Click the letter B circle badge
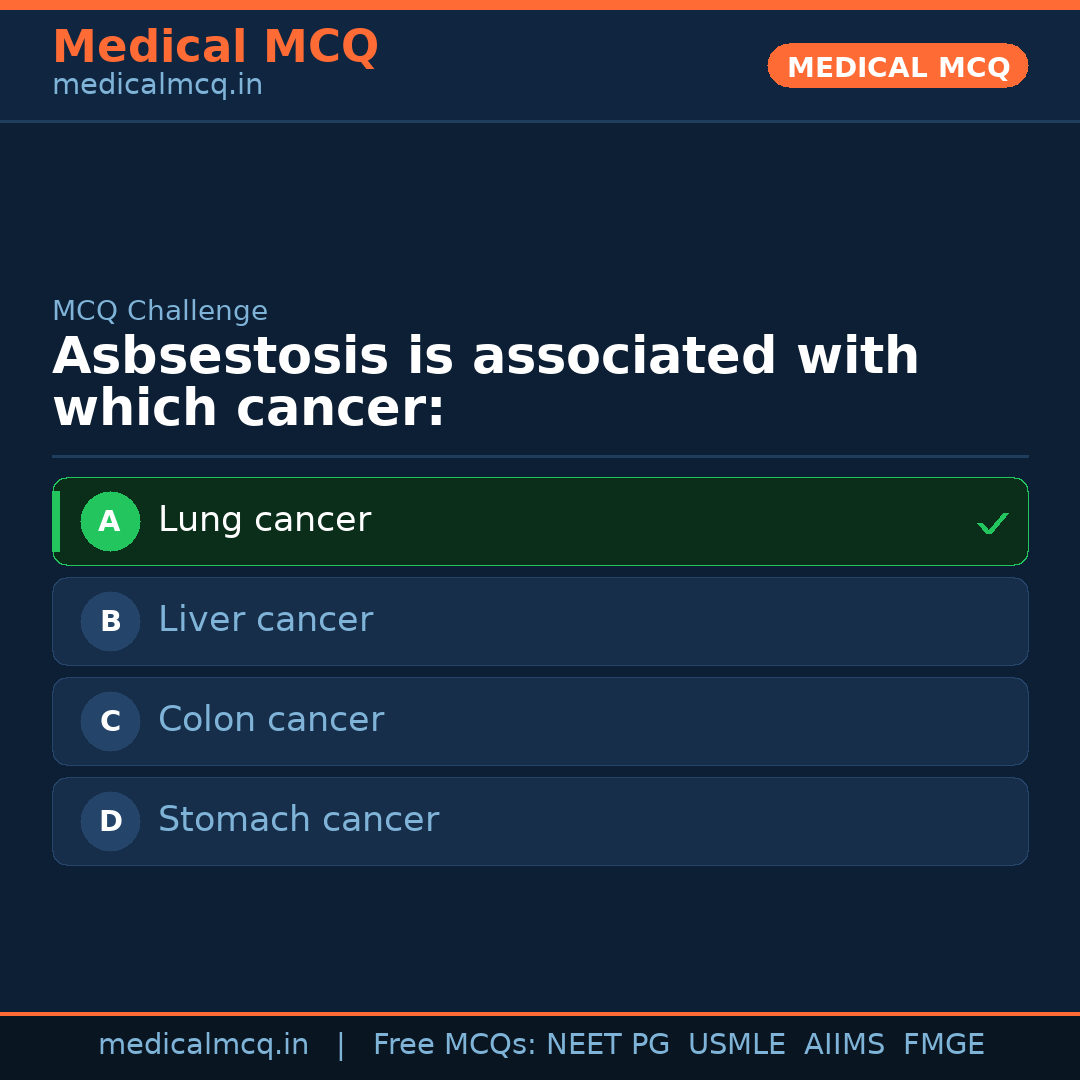This screenshot has height=1080, width=1080. pyautogui.click(x=110, y=621)
